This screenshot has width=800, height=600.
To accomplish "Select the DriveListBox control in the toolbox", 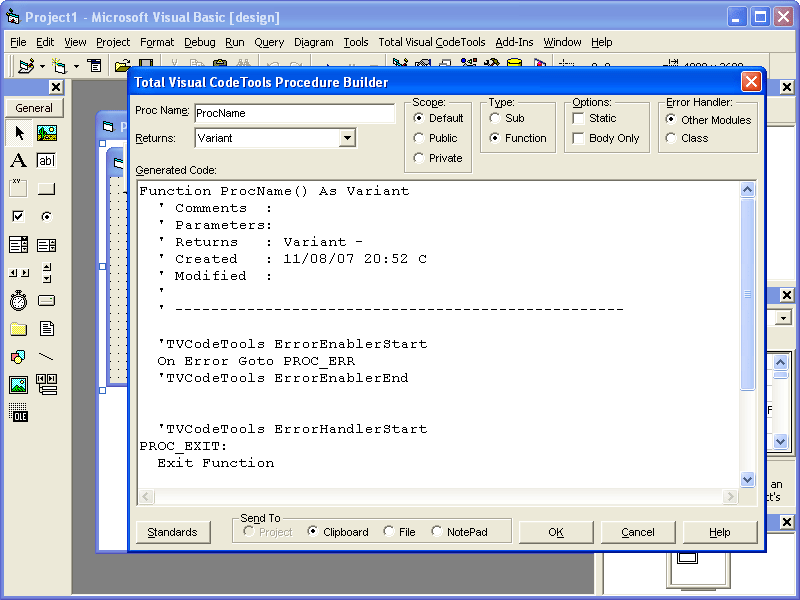I will (46, 301).
